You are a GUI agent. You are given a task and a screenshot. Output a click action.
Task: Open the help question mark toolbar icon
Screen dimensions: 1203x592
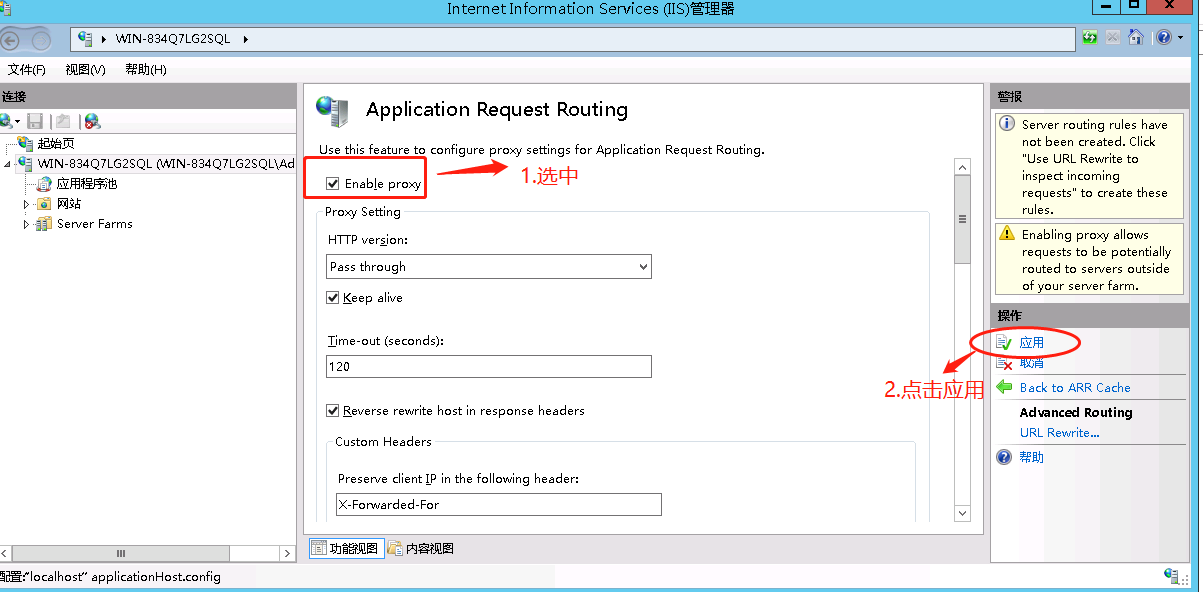click(x=1163, y=38)
